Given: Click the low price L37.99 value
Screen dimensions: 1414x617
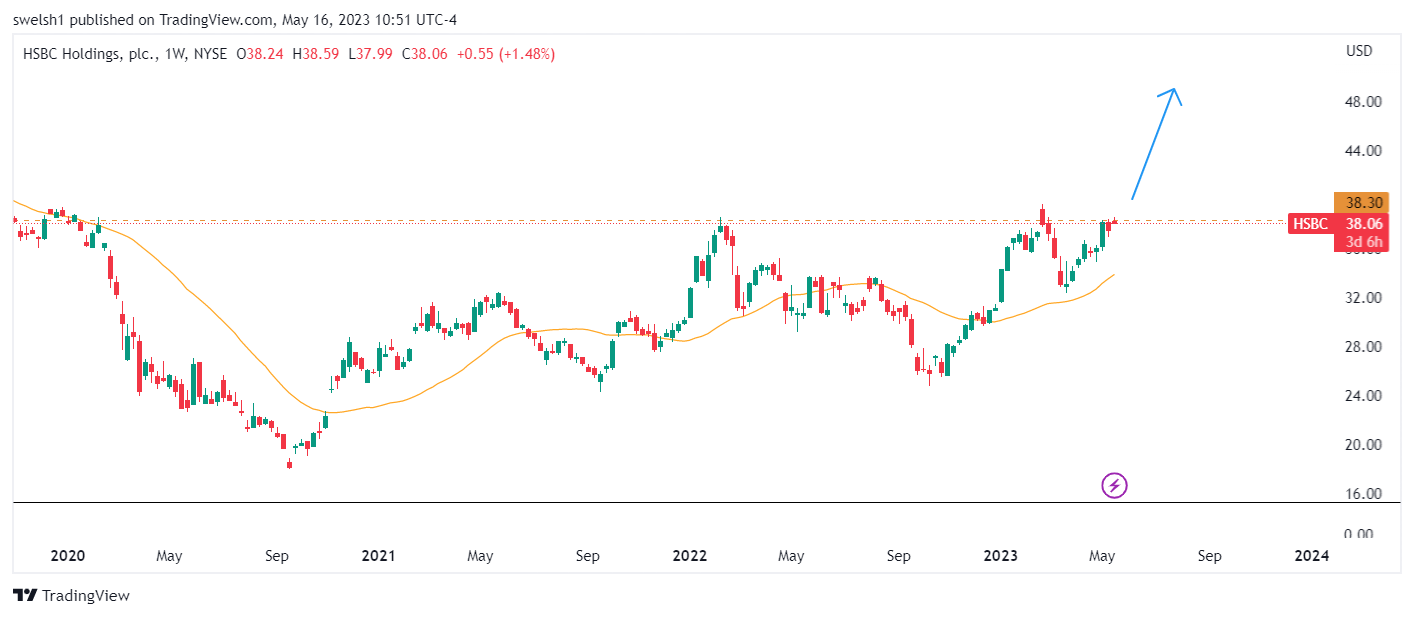Looking at the screenshot, I should pos(370,54).
